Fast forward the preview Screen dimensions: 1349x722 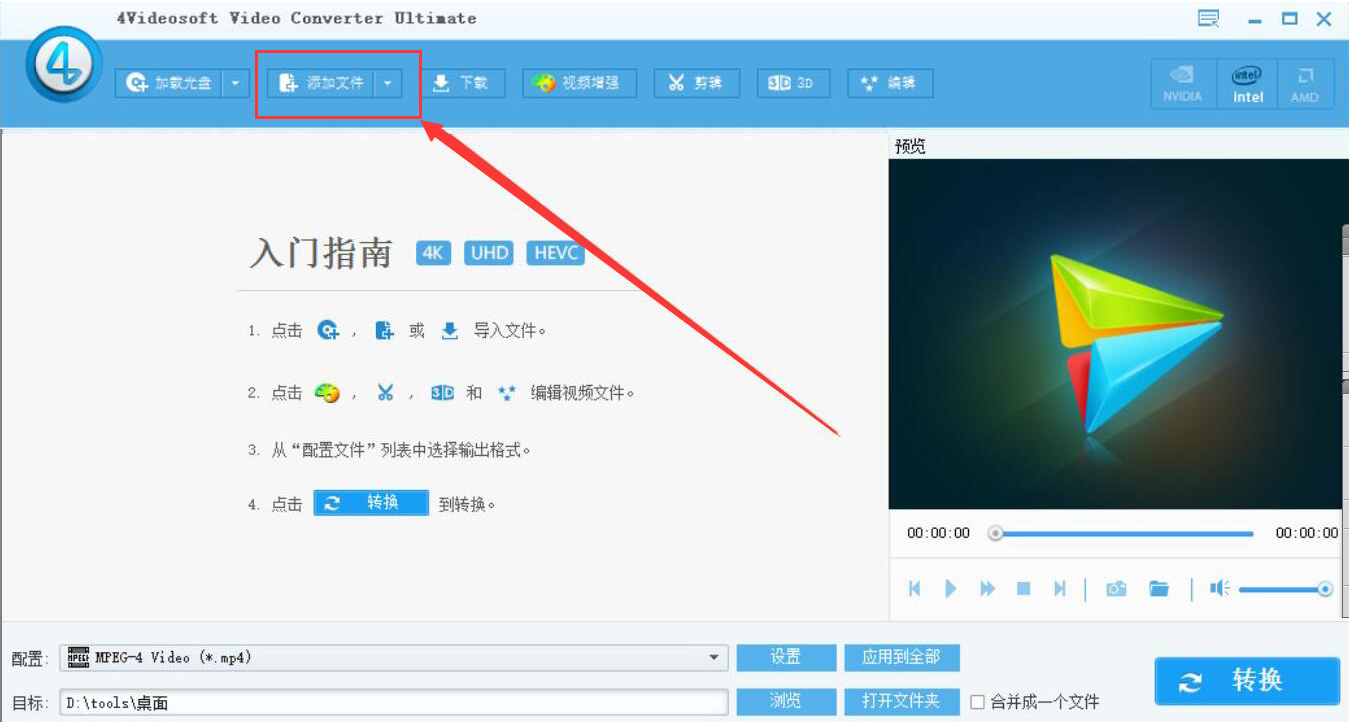pos(987,589)
